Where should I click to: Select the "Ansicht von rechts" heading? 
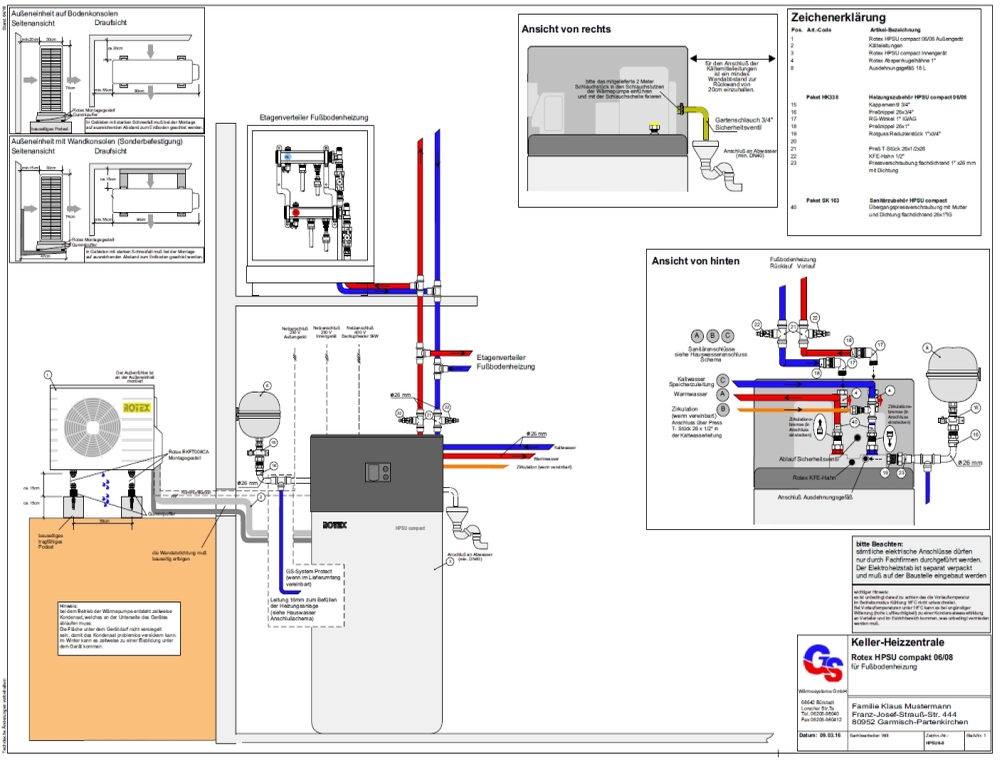tap(566, 29)
